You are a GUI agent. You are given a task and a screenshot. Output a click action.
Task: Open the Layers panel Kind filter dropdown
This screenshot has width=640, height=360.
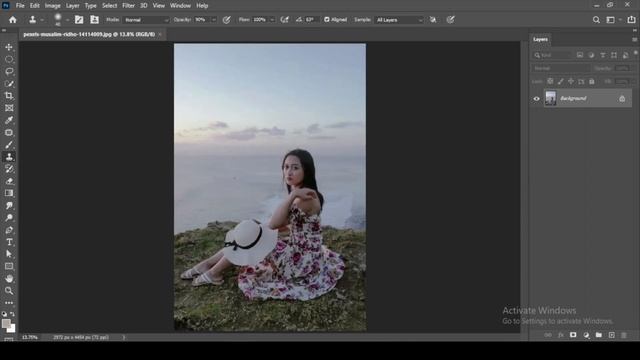553,55
